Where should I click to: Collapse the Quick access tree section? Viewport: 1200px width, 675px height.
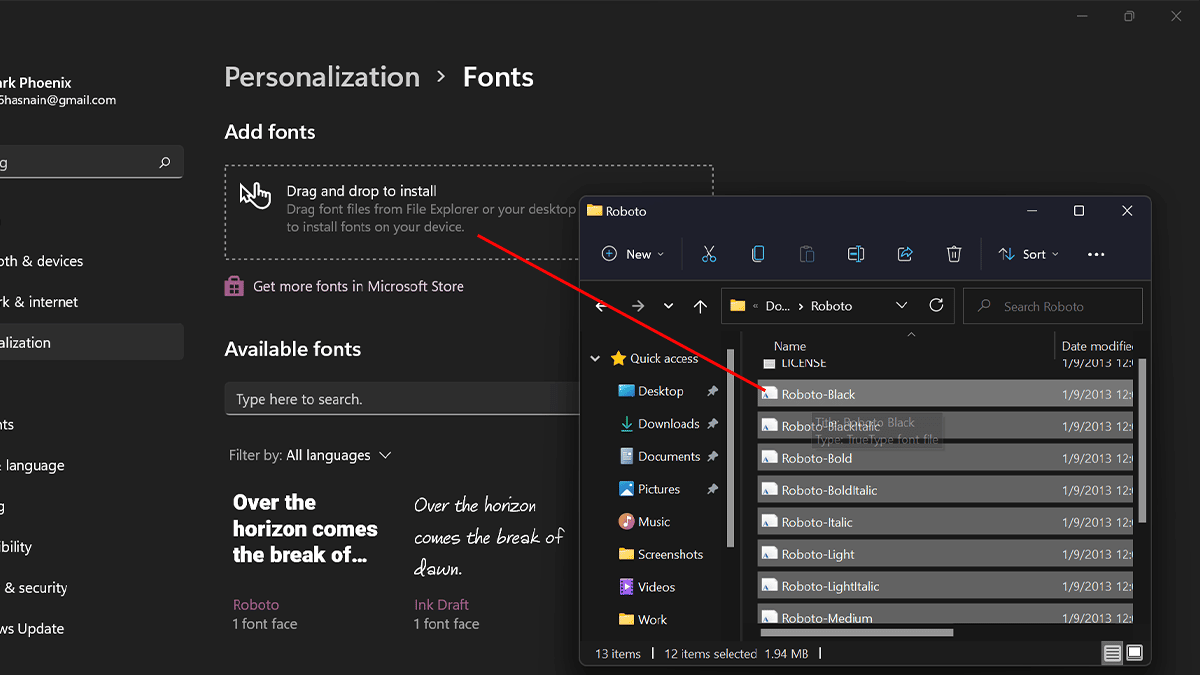click(596, 359)
